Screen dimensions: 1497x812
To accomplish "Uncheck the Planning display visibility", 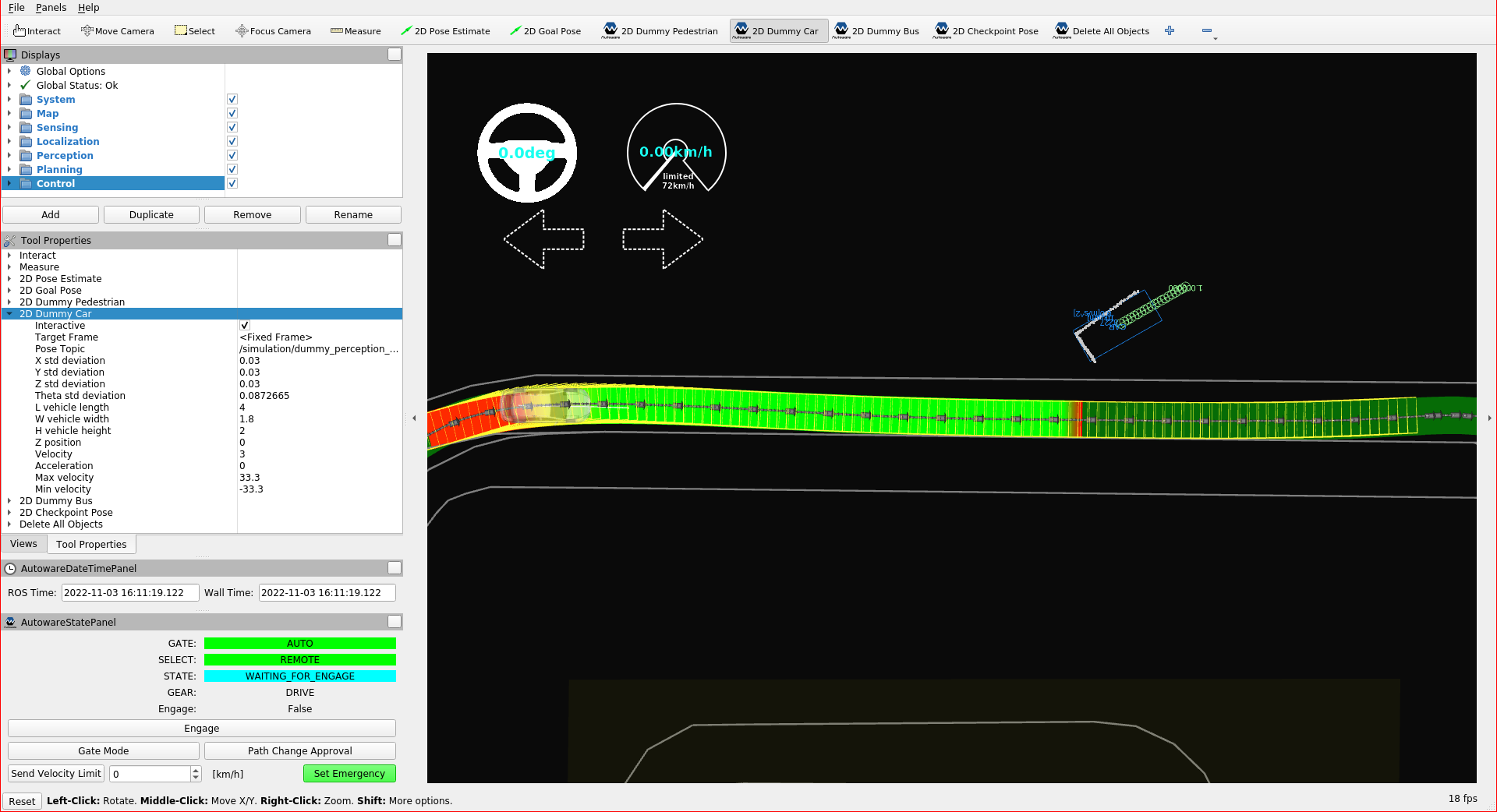I will coord(232,169).
